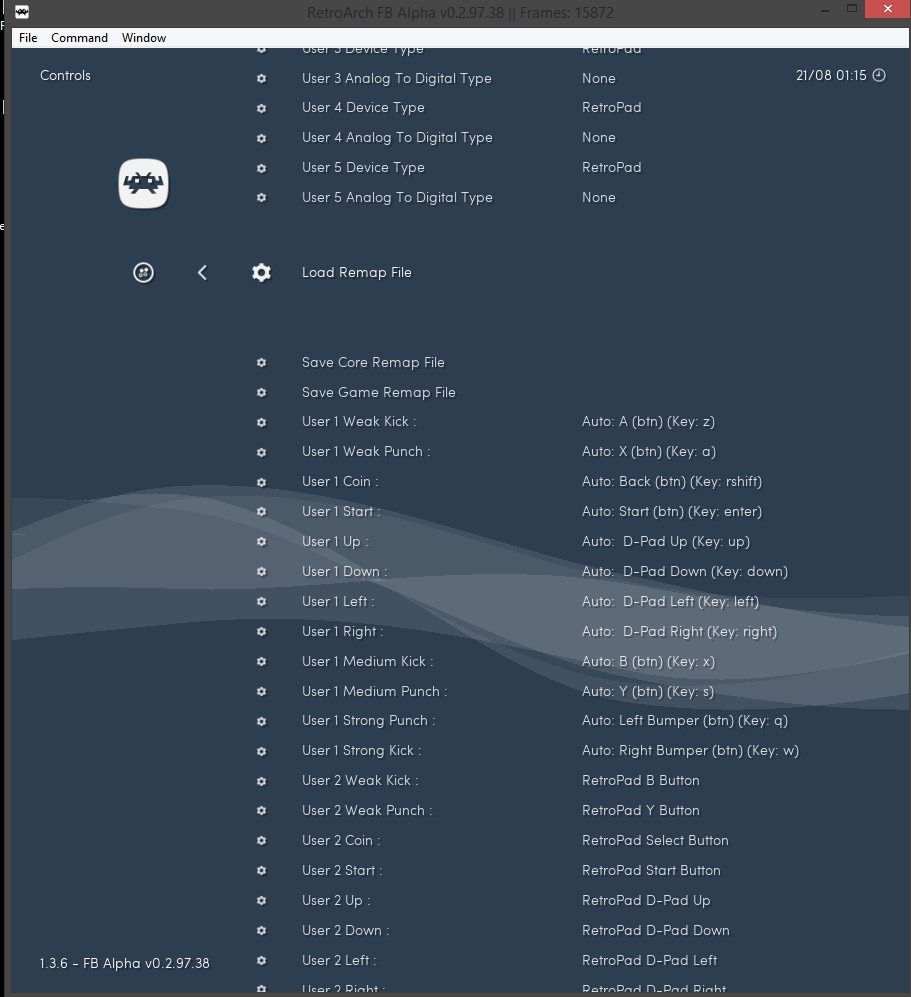911x997 pixels.
Task: Click gear icon beside User 2 Coin
Action: 261,841
